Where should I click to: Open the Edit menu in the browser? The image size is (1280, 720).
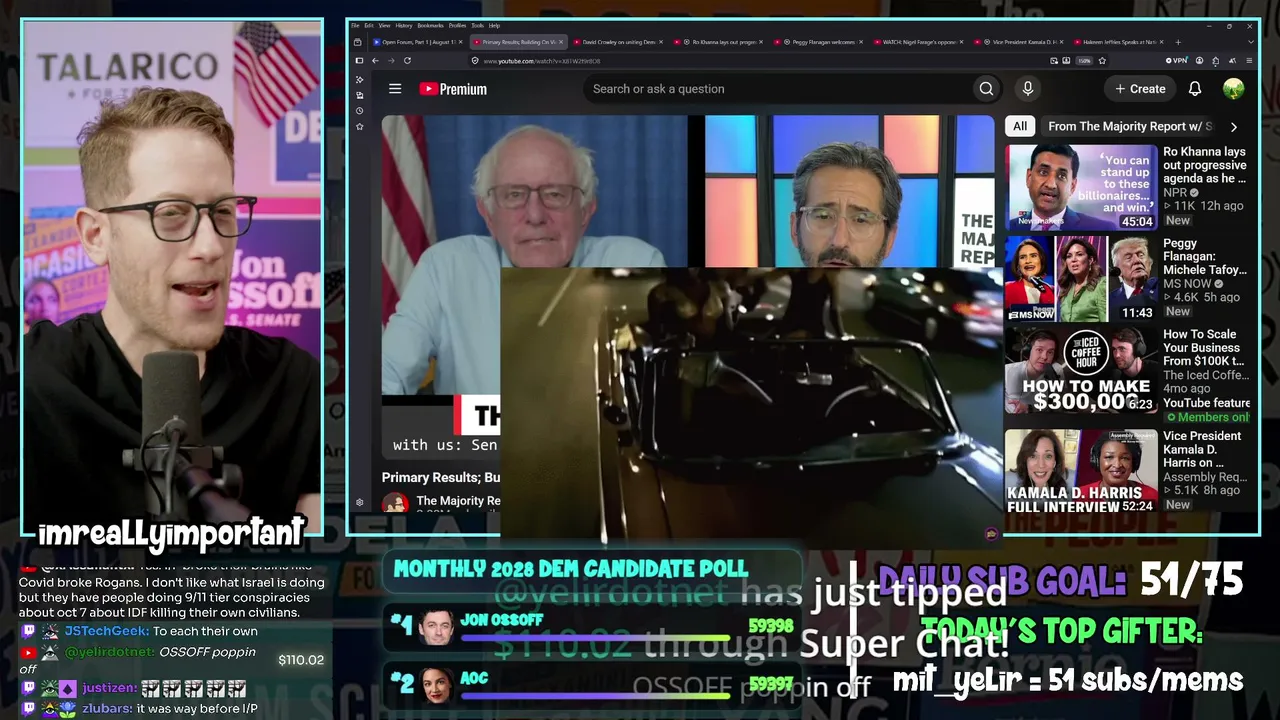(x=369, y=25)
